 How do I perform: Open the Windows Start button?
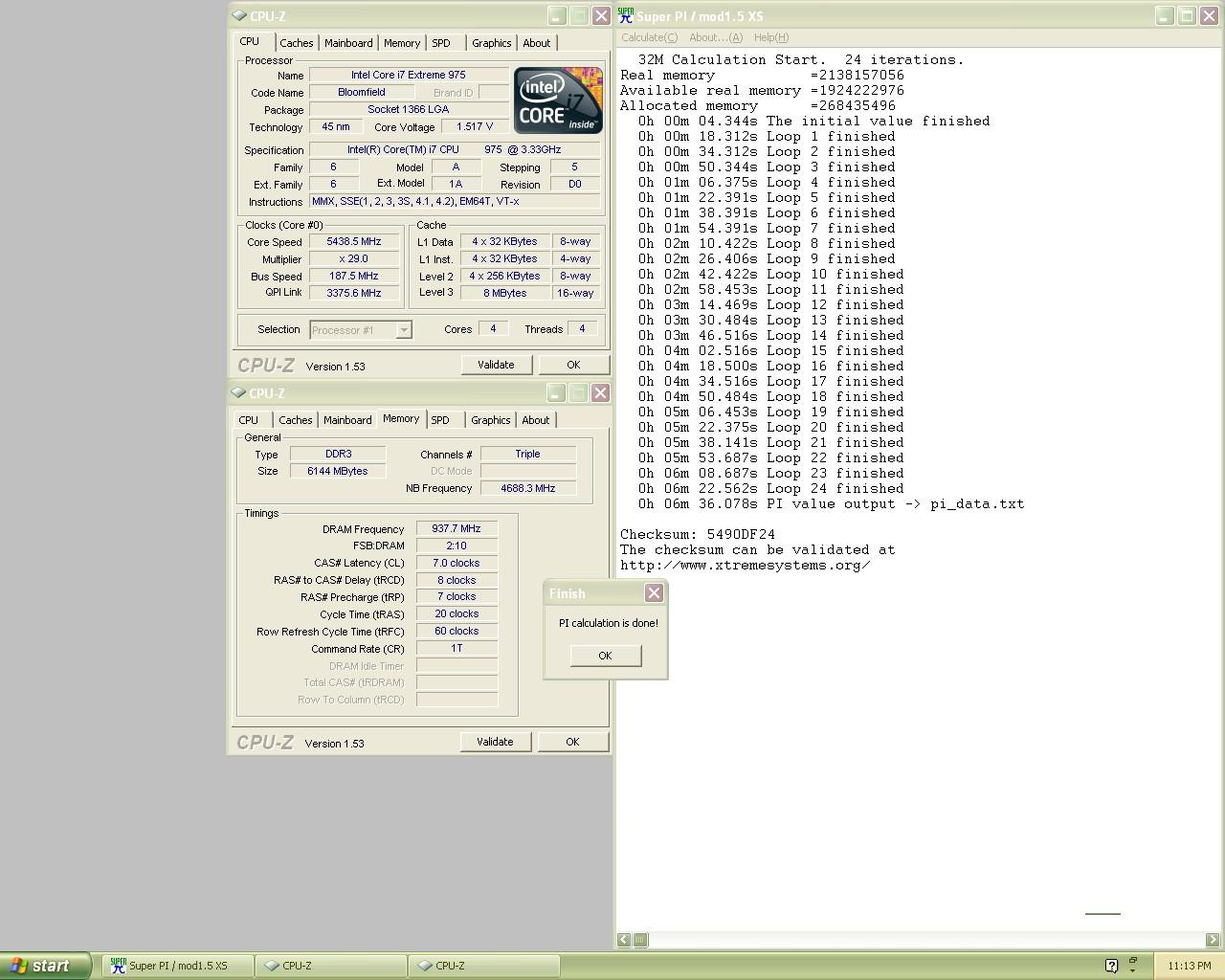tap(45, 966)
